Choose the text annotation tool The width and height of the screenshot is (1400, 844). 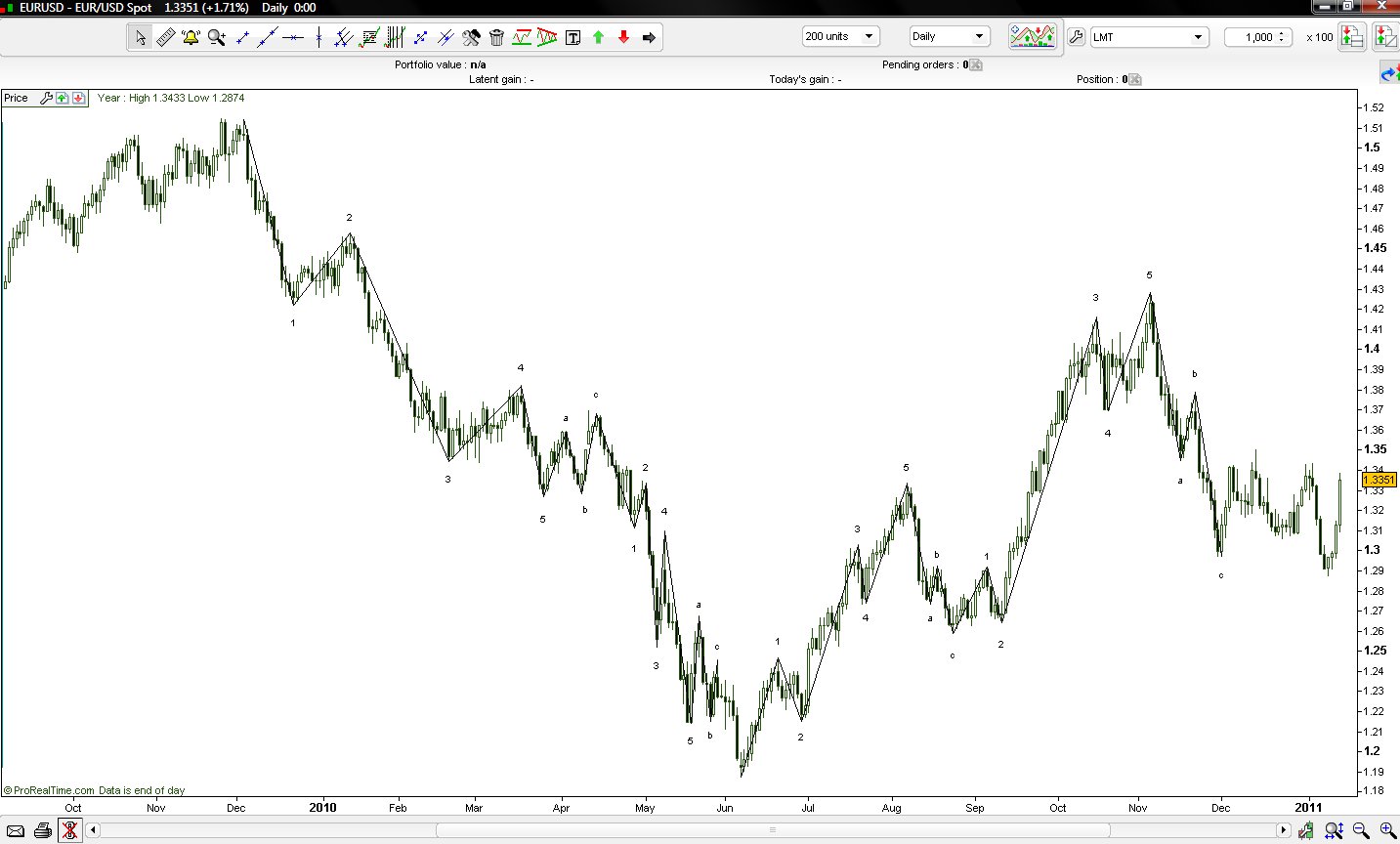(573, 37)
